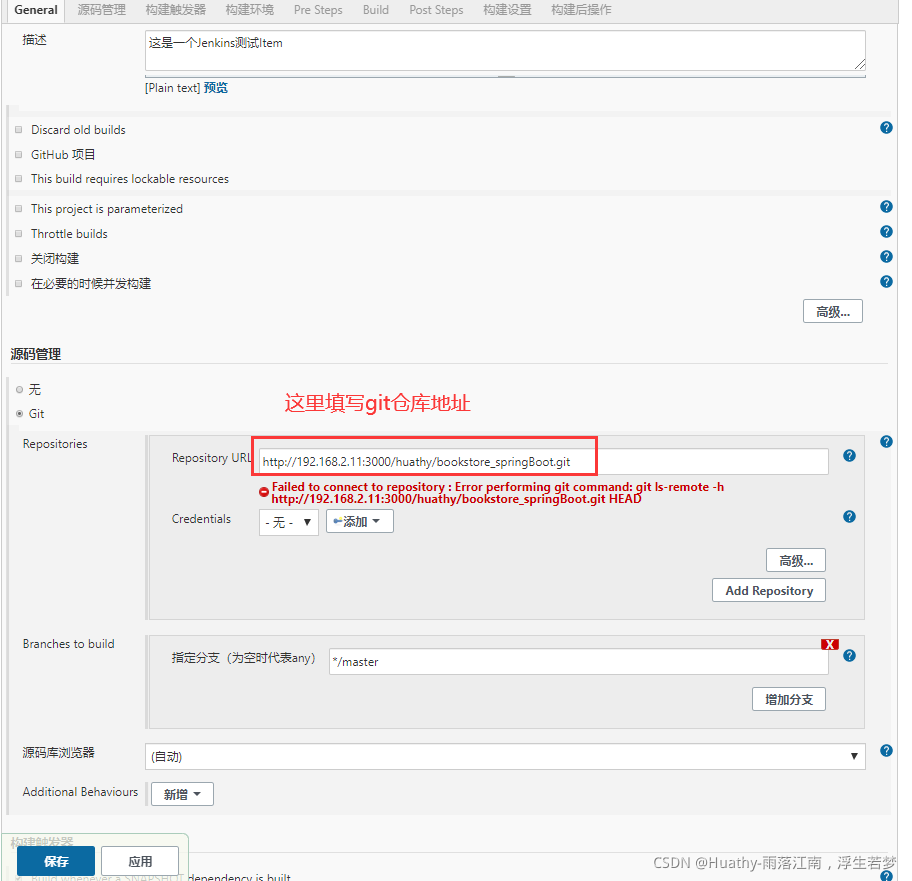The image size is (912, 881).
Task: Click the 保存 save button
Action: 56,861
